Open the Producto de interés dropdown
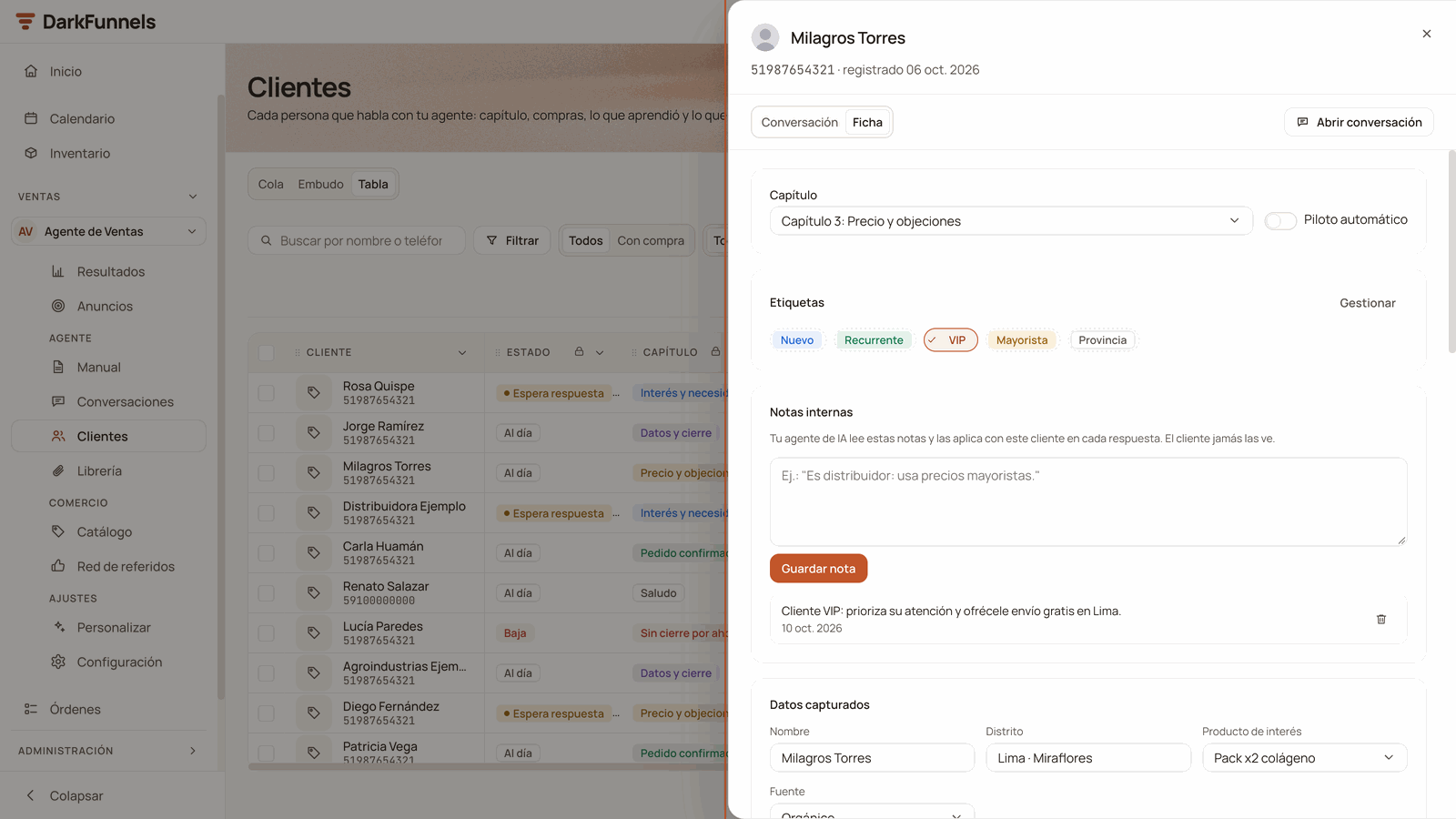This screenshot has height=819, width=1456. coord(1304,758)
